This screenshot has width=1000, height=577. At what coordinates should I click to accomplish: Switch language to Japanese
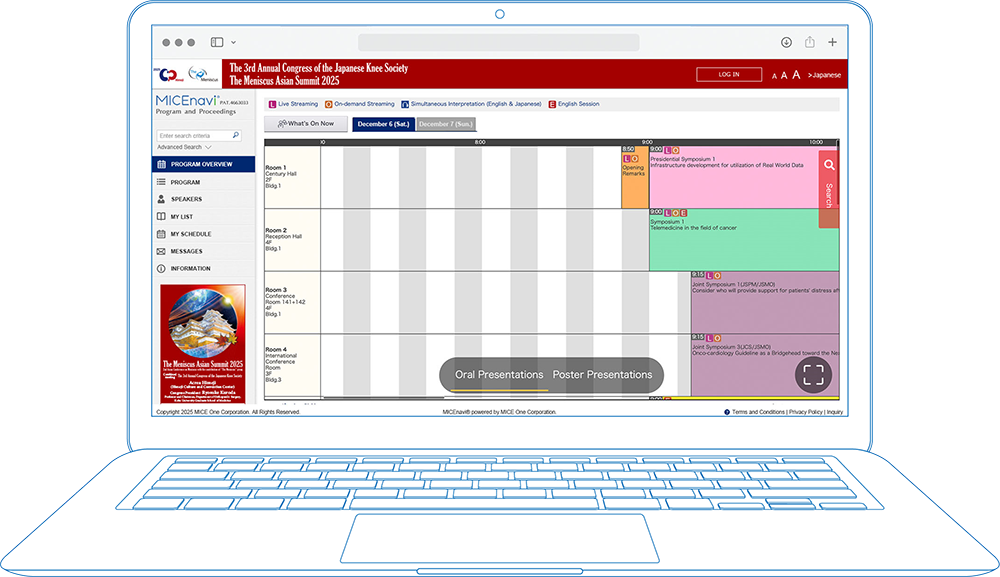825,75
